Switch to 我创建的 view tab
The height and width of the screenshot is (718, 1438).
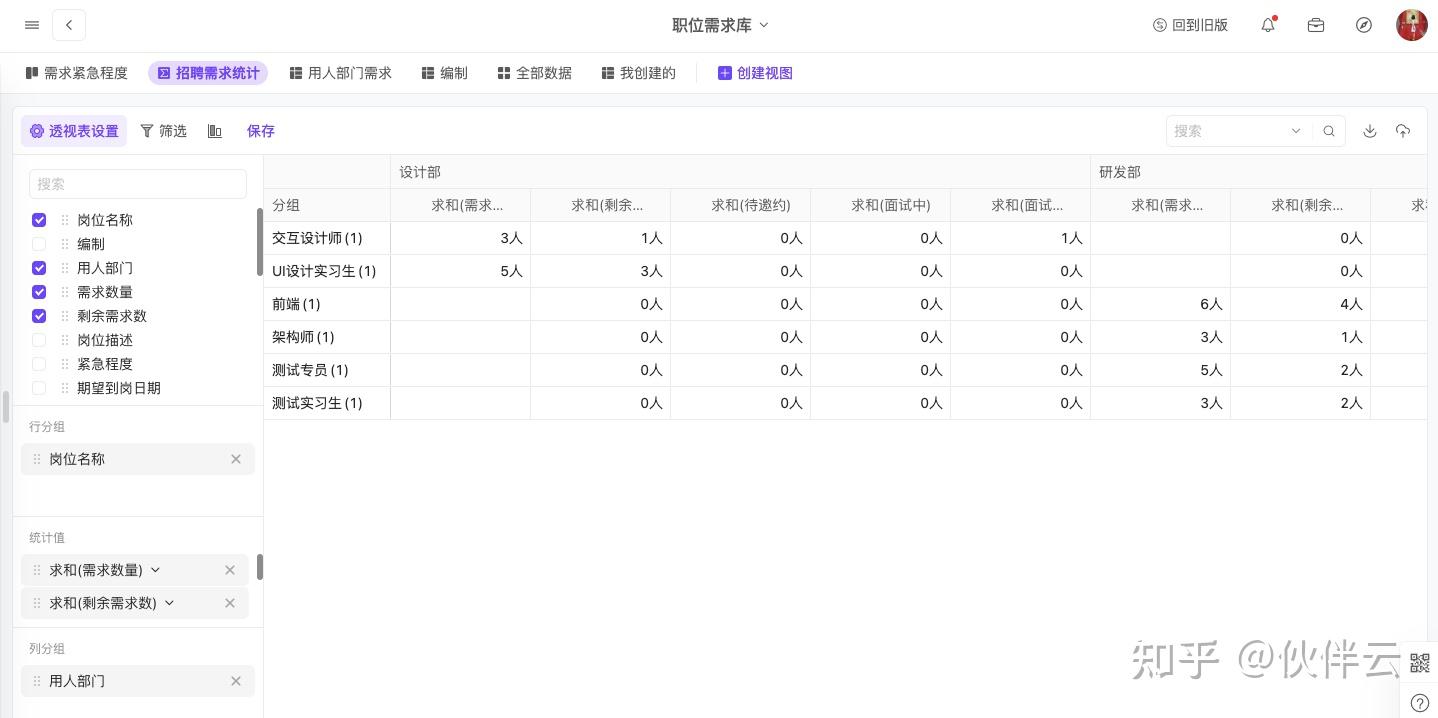coord(639,73)
